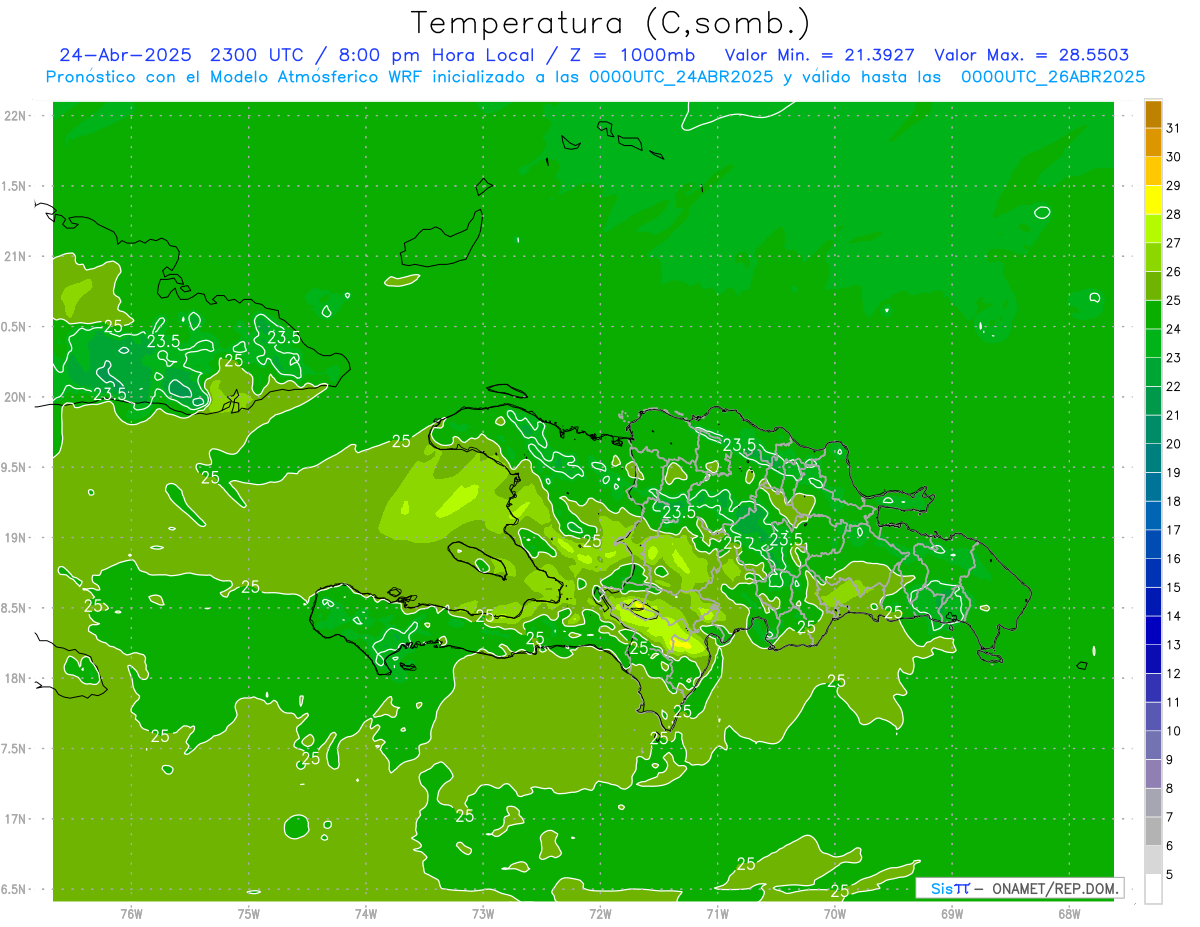
Task: Click the '73W' longitude axis label
Action: (483, 913)
